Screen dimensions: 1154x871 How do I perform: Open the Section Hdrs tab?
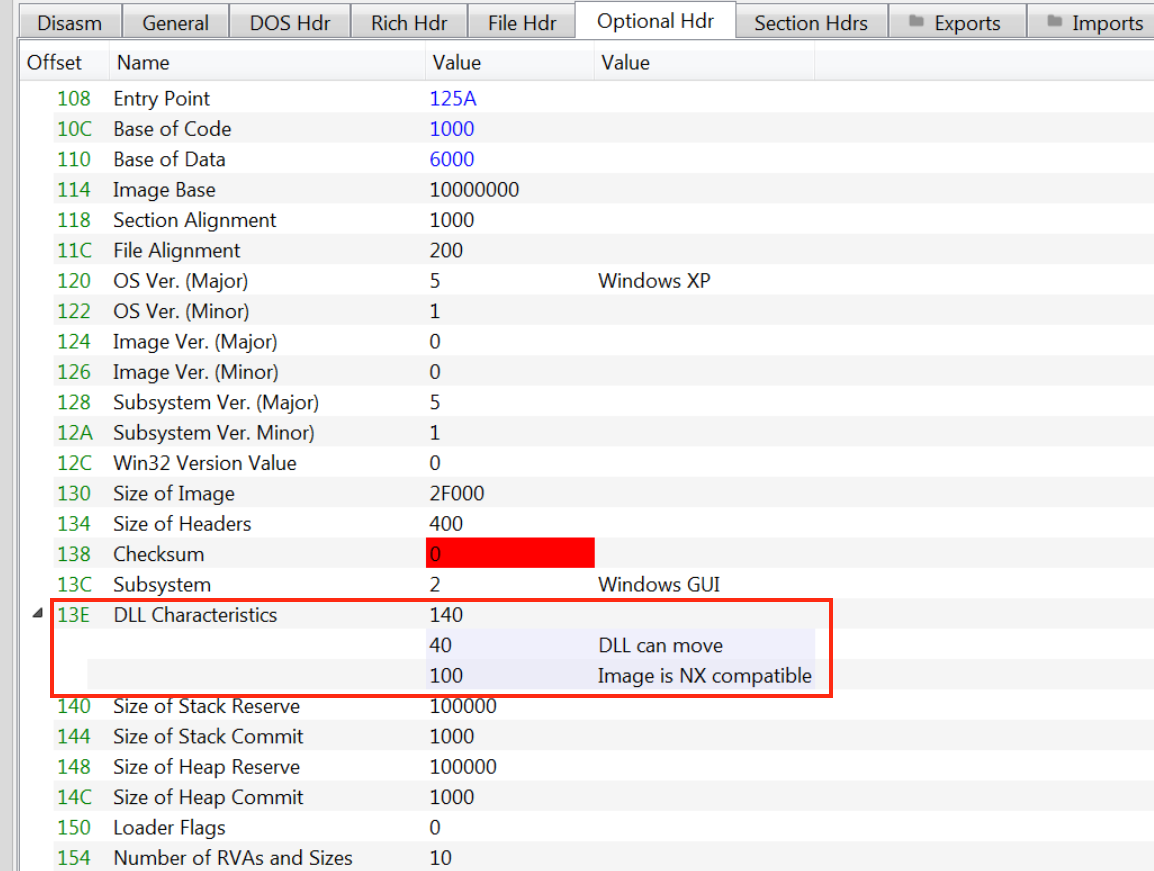[811, 23]
